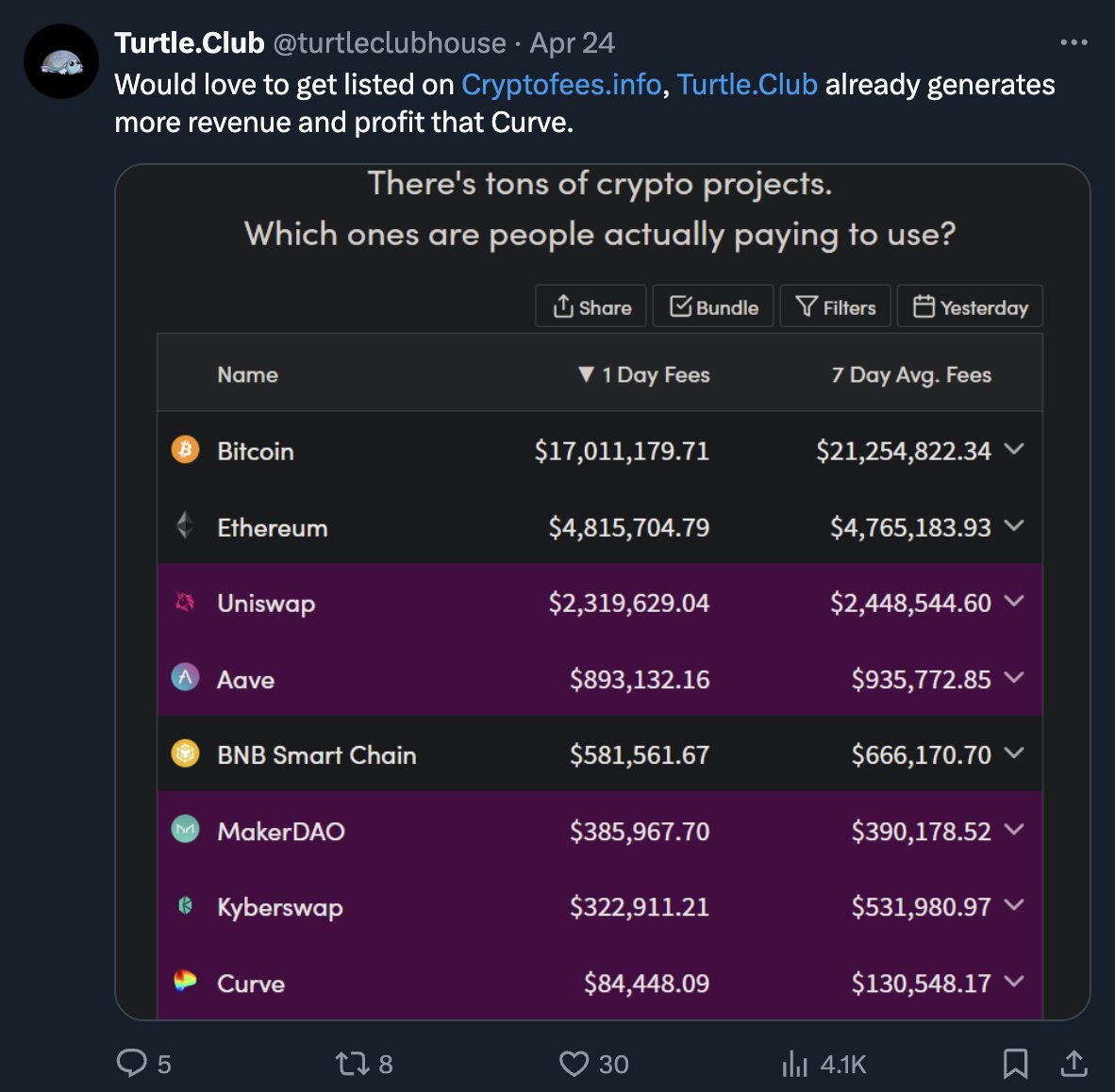Expand the Curve row chevron
This screenshot has height=1092, width=1115.
point(1014,981)
